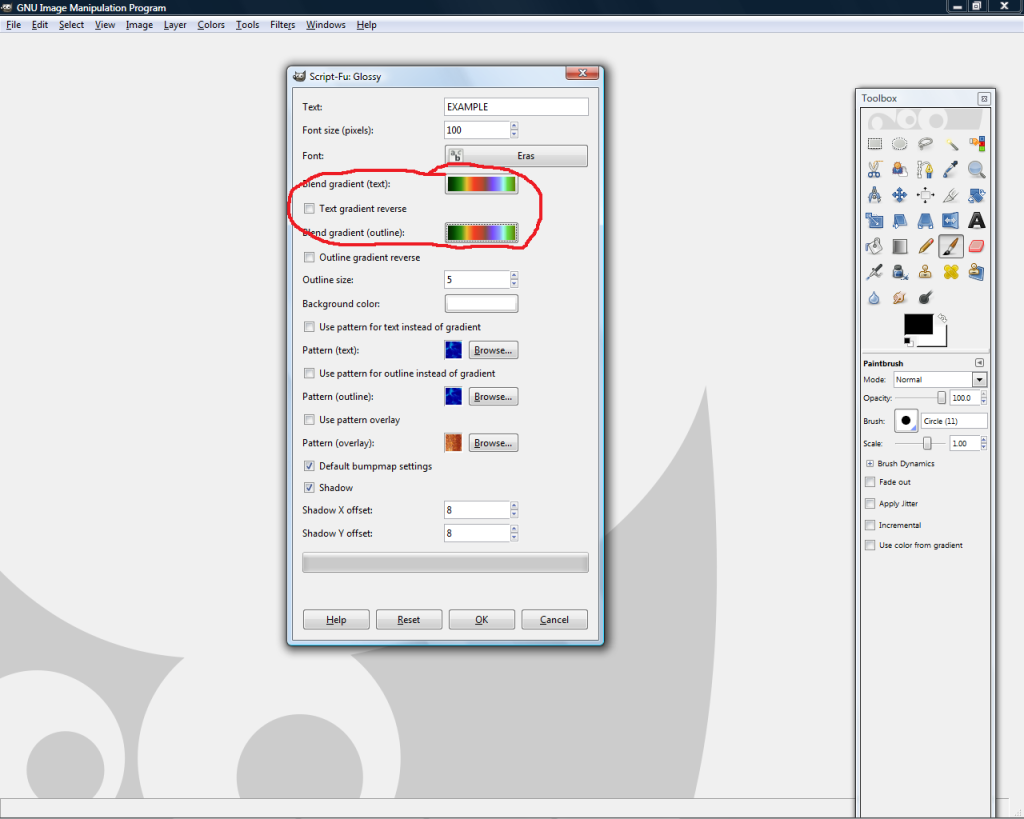Screen dimensions: 1024x819
Task: Reset the Script-Fu dialog values
Action: (x=409, y=619)
